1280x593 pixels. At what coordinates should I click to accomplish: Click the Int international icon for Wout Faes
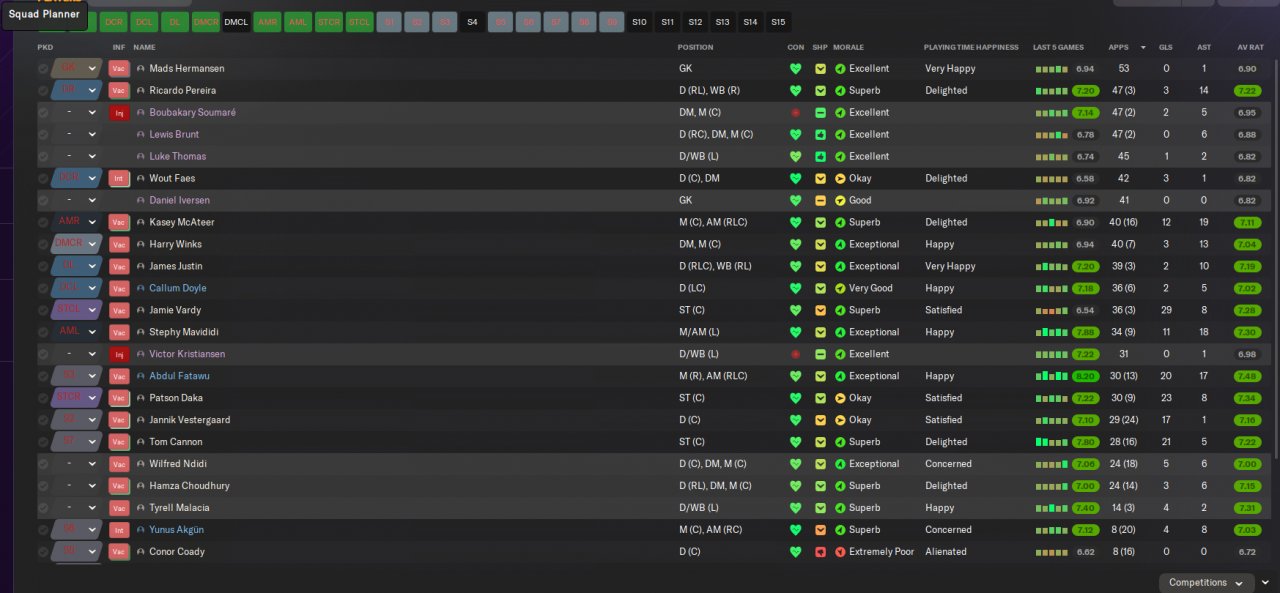point(119,179)
